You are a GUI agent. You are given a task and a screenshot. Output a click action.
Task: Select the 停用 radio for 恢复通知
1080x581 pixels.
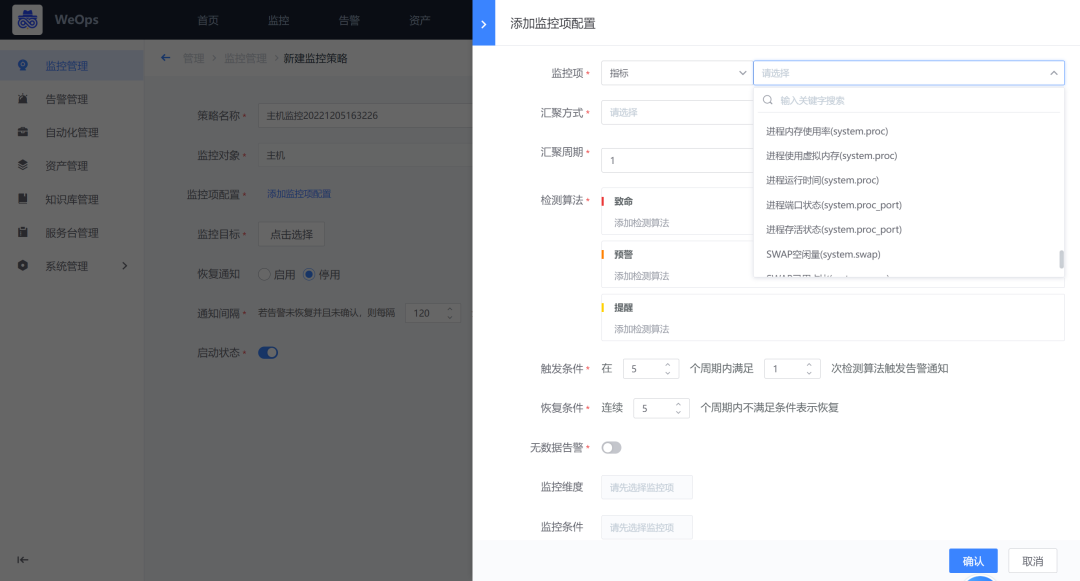pyautogui.click(x=309, y=275)
